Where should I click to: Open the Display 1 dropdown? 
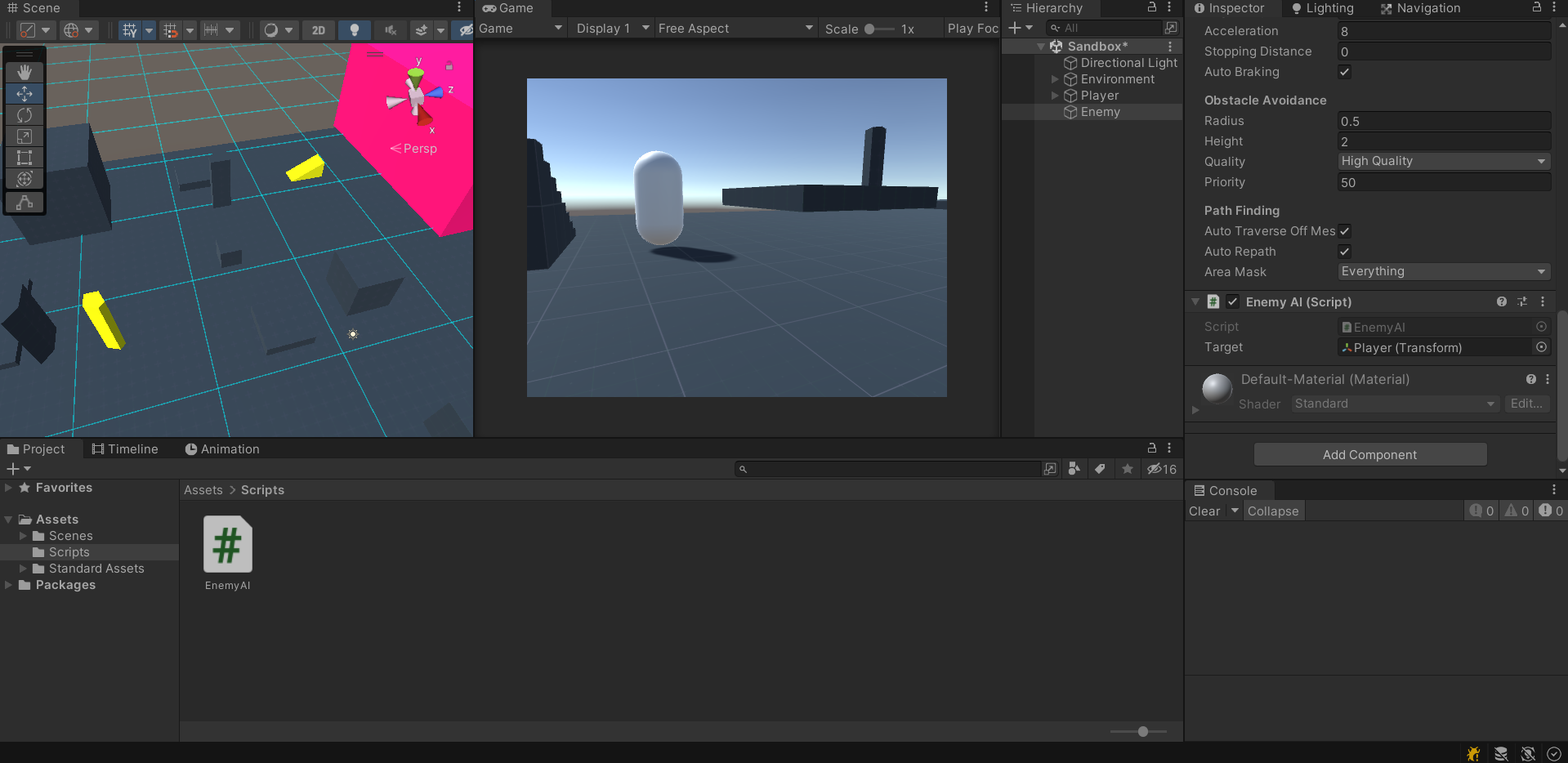coord(612,29)
